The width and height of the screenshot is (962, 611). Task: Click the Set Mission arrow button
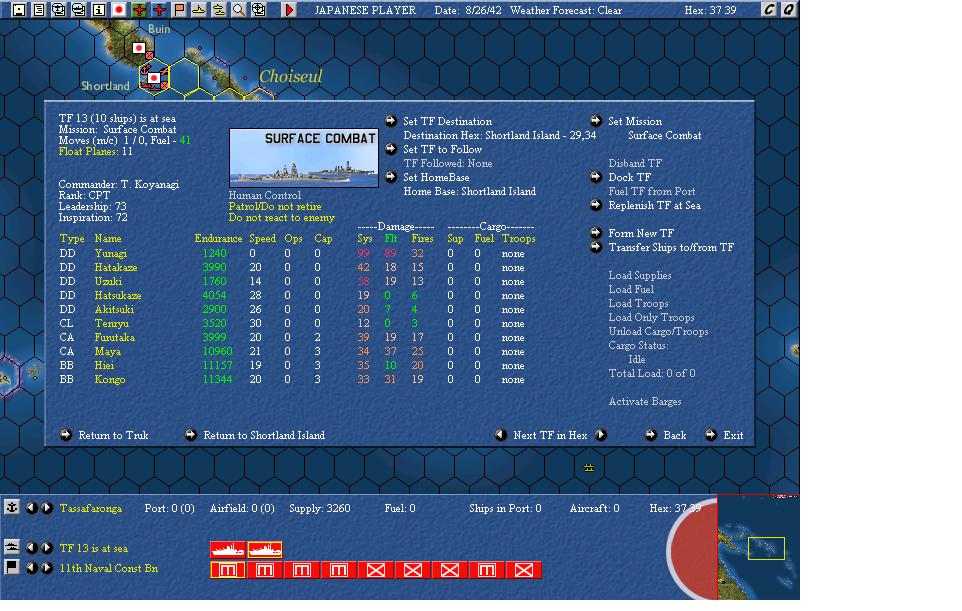click(596, 121)
